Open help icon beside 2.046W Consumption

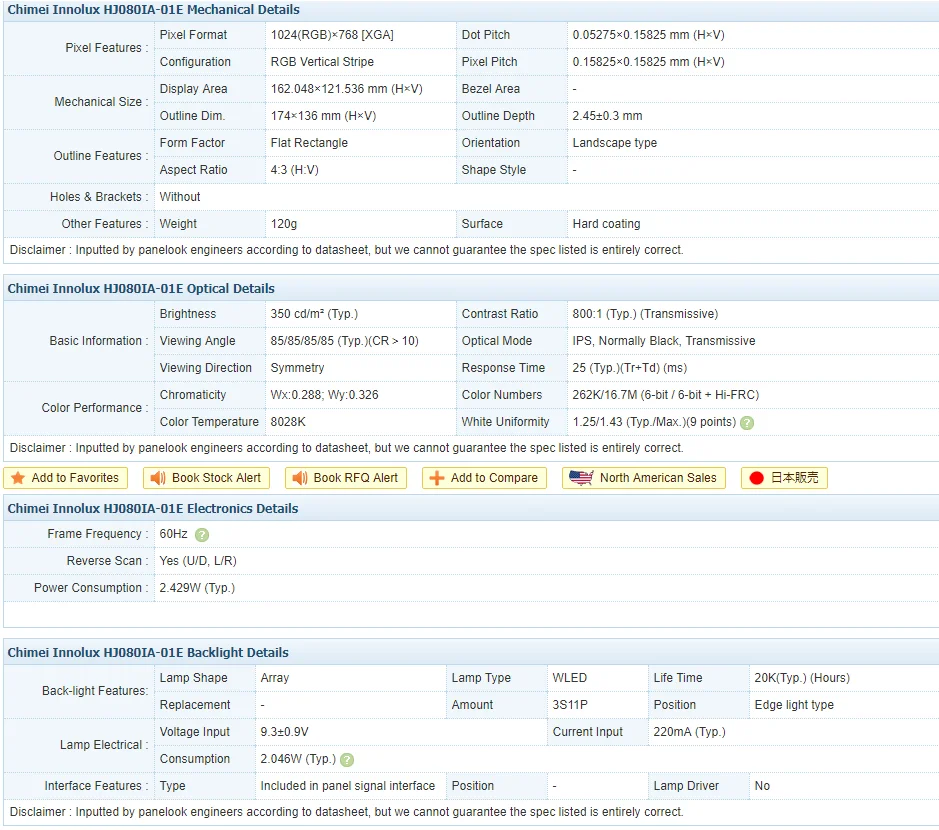pos(347,760)
